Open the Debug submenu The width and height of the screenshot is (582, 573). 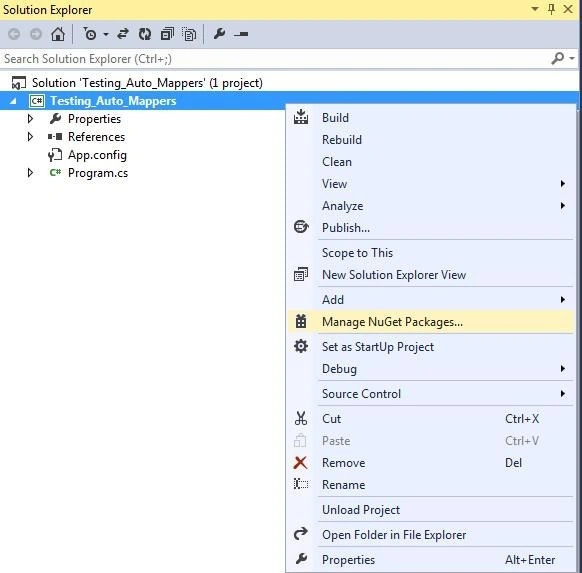pyautogui.click(x=431, y=369)
